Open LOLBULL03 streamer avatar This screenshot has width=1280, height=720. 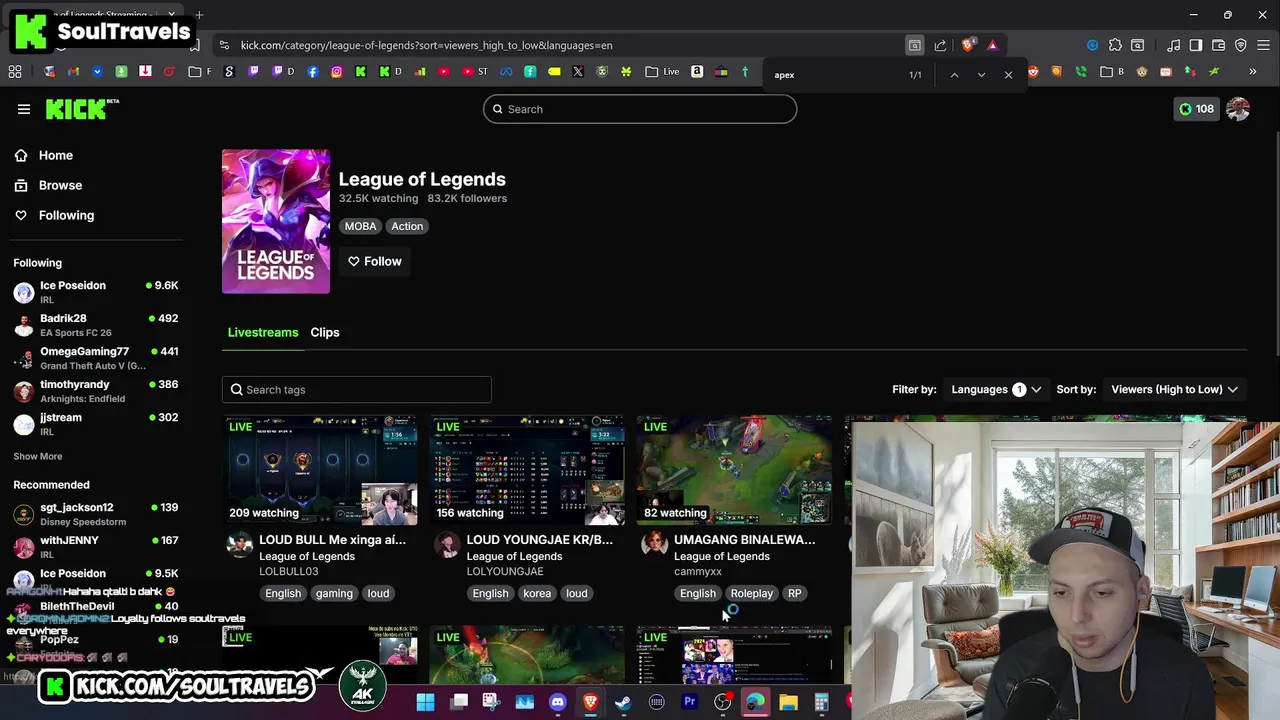tap(240, 544)
